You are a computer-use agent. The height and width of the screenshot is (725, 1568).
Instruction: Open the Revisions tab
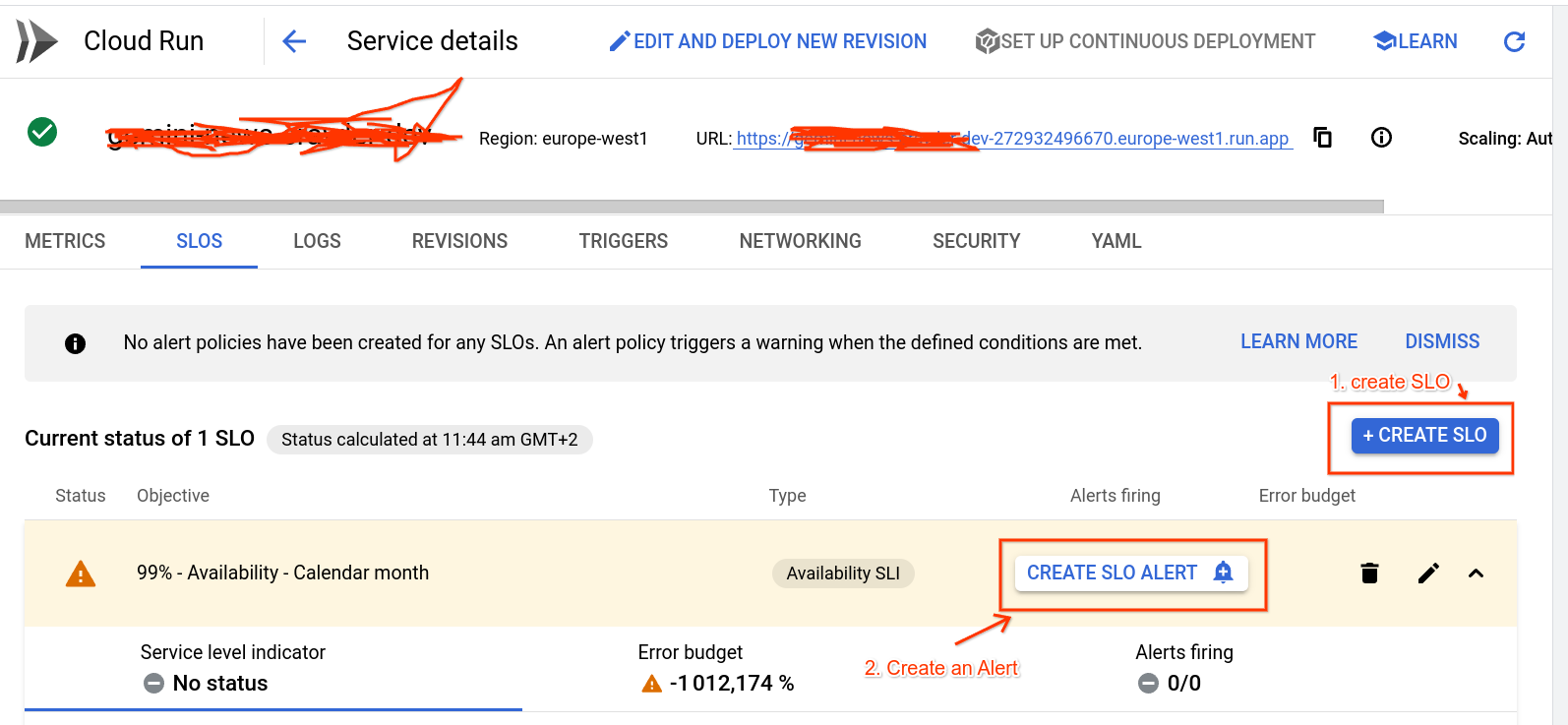459,241
